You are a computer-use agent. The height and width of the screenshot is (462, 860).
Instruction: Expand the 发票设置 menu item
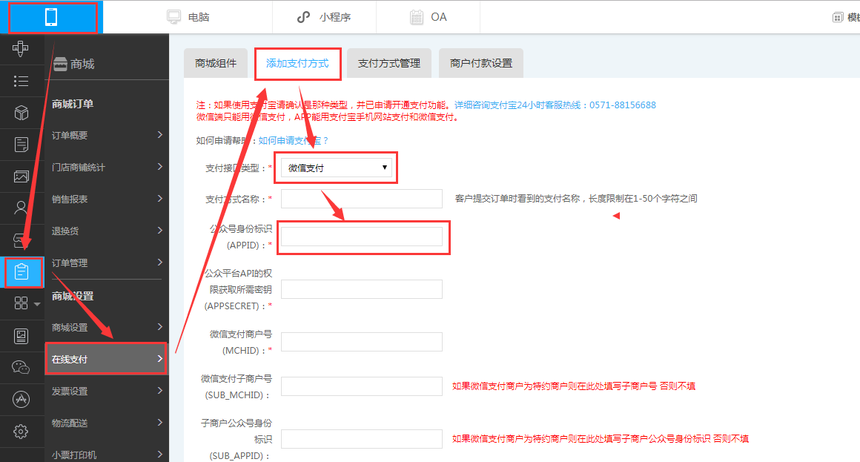coord(107,391)
